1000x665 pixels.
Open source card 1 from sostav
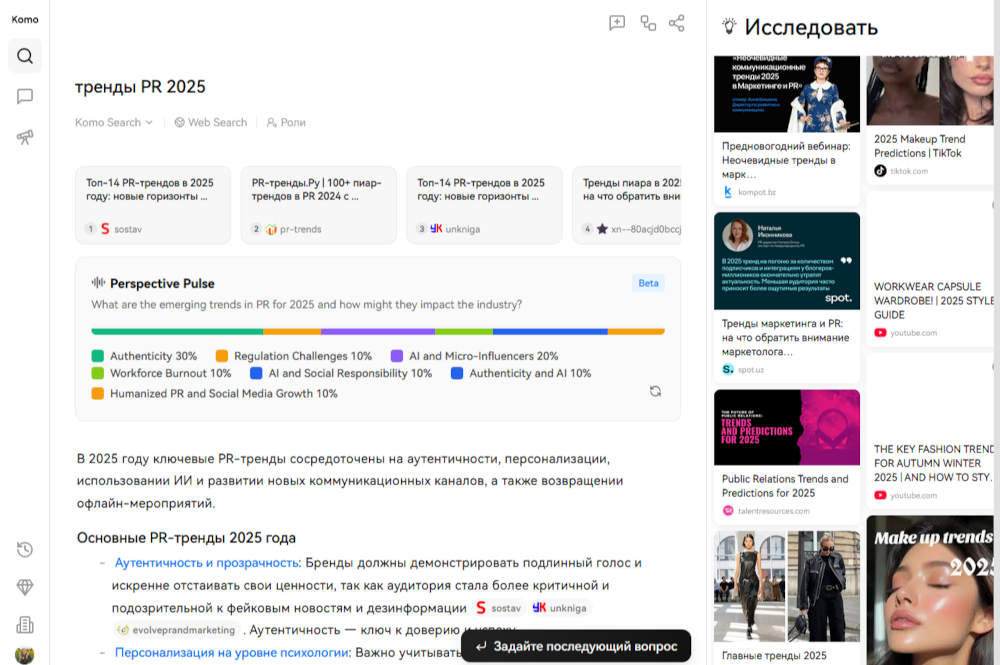point(153,205)
